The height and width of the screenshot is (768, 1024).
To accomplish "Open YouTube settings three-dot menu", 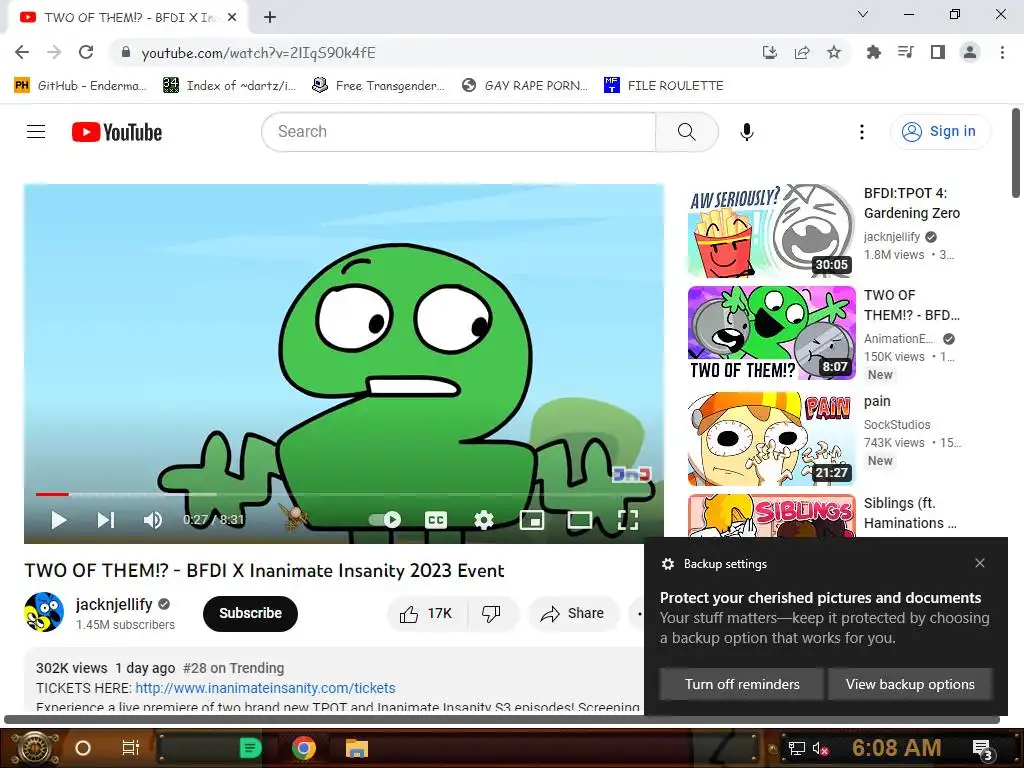I will click(x=862, y=132).
